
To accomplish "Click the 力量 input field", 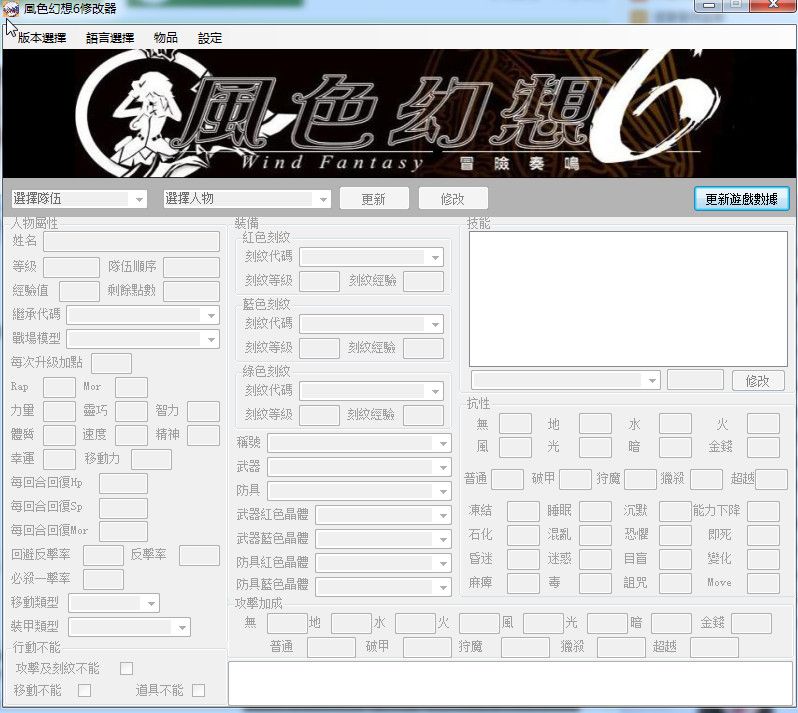I will pos(60,411).
